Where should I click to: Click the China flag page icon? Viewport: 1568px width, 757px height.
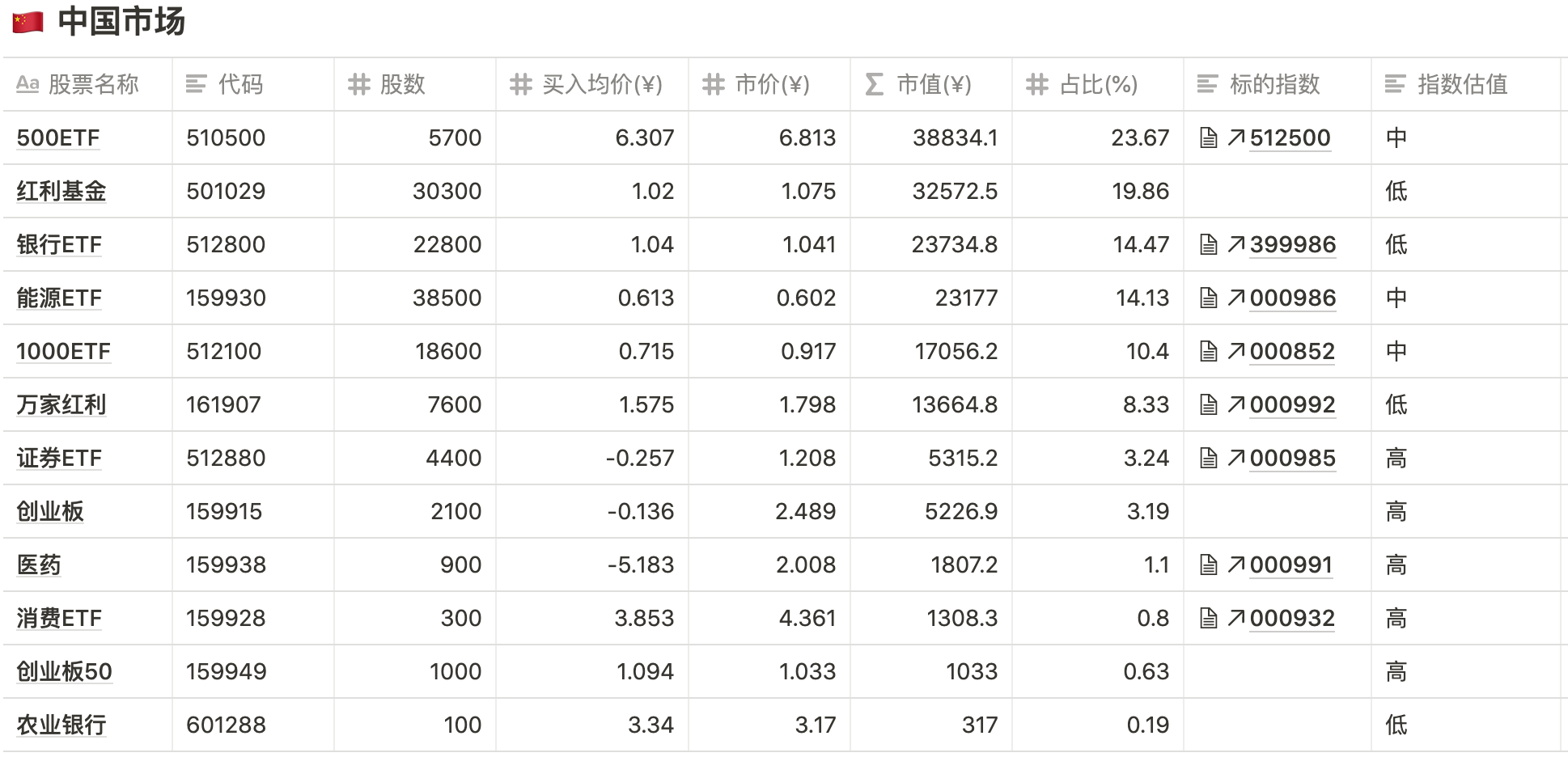point(28,22)
